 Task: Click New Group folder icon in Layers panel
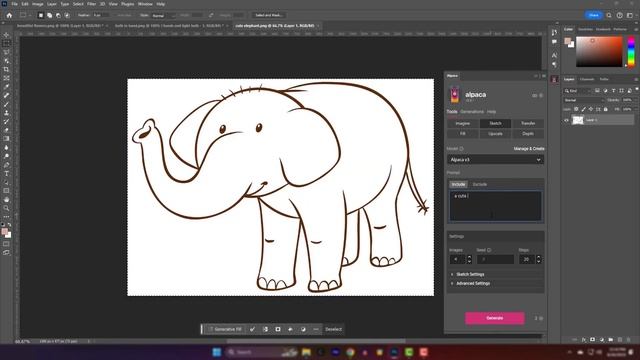click(x=611, y=340)
